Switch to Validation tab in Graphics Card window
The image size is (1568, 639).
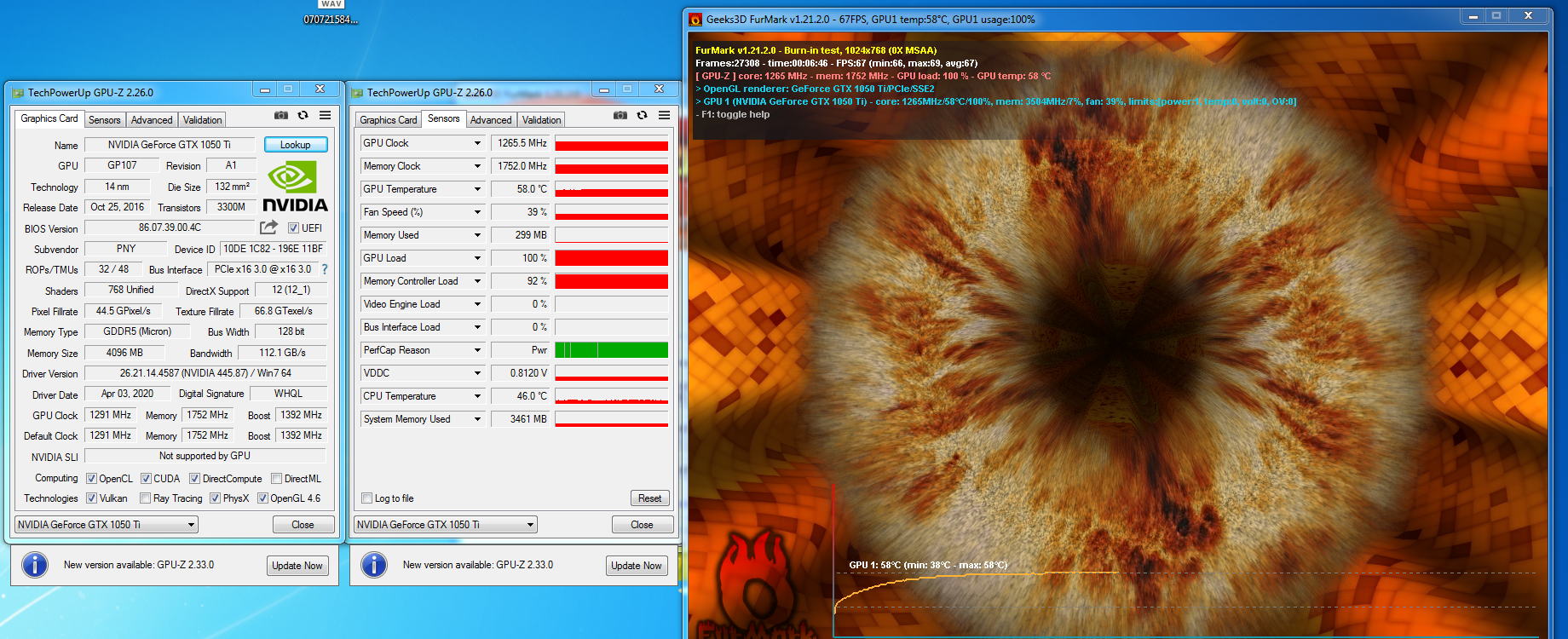(202, 120)
